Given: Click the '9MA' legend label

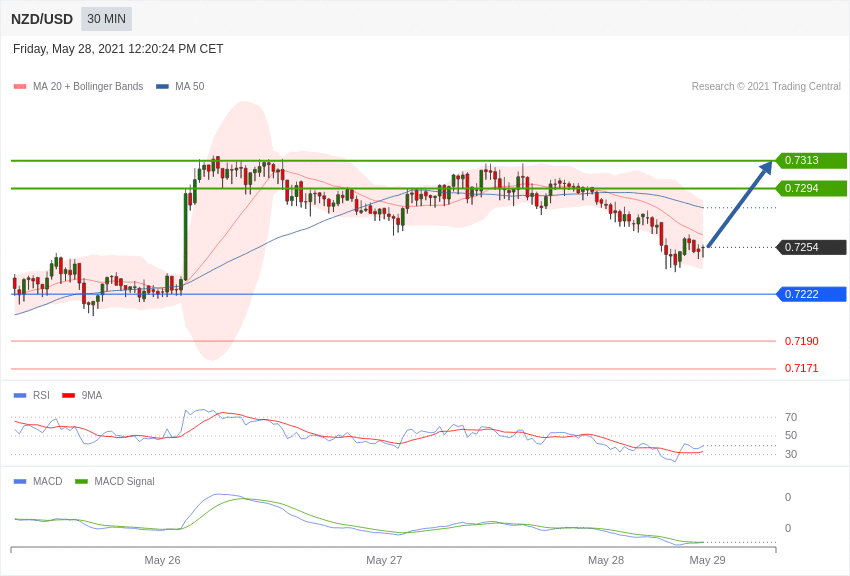Looking at the screenshot, I should tap(92, 396).
